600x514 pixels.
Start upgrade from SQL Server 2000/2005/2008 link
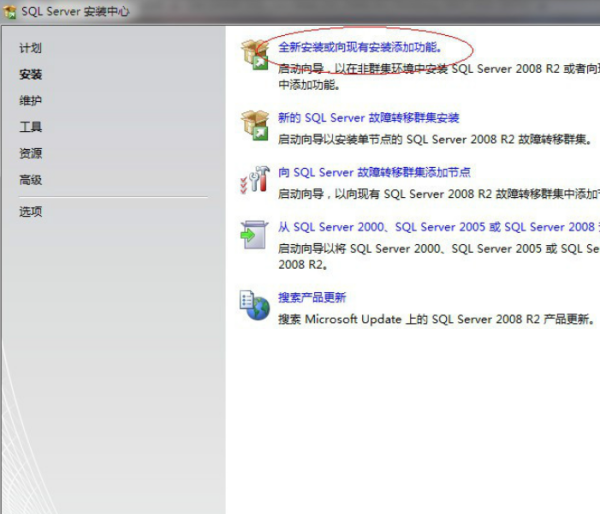439,227
